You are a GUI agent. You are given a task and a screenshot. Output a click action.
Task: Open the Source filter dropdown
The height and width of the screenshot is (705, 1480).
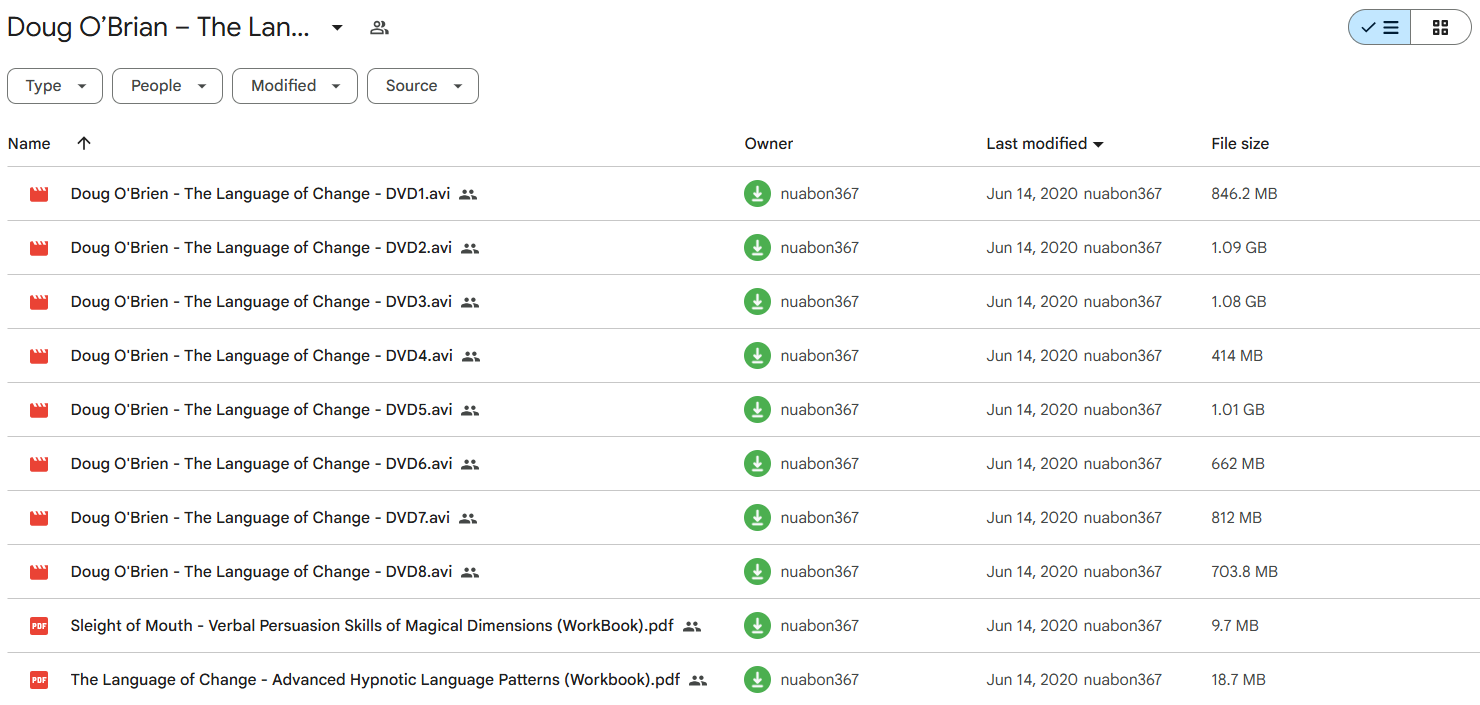423,86
